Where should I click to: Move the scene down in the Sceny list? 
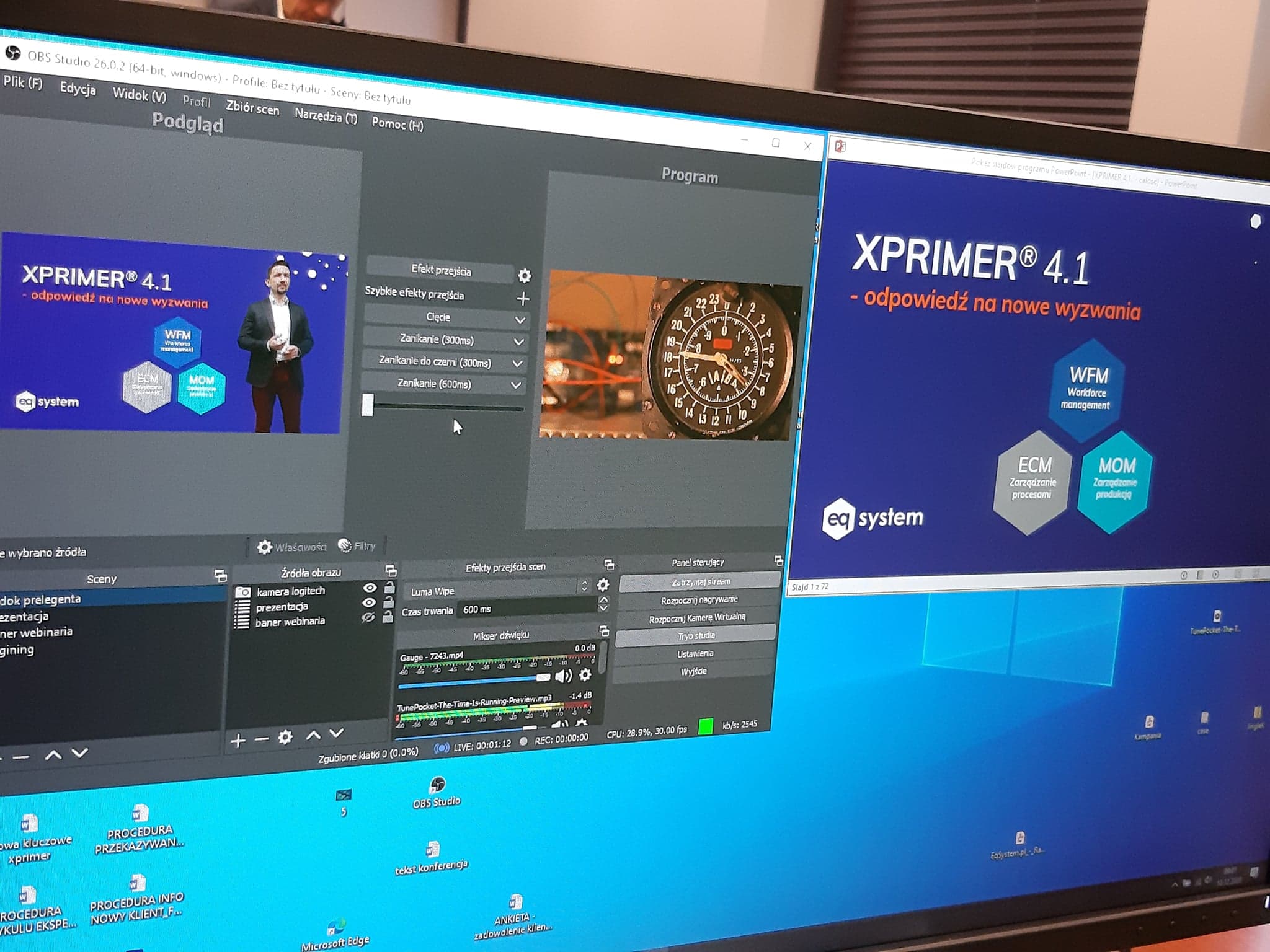(80, 753)
